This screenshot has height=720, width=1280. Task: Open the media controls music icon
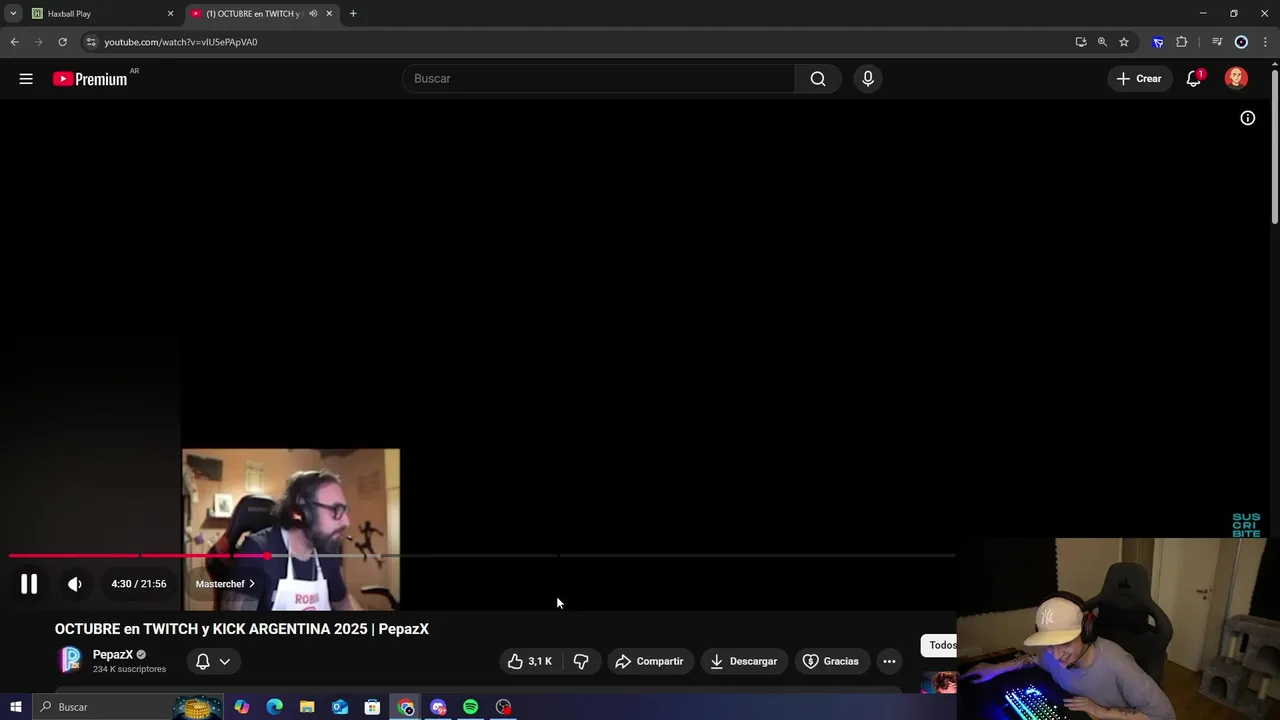click(x=1217, y=42)
